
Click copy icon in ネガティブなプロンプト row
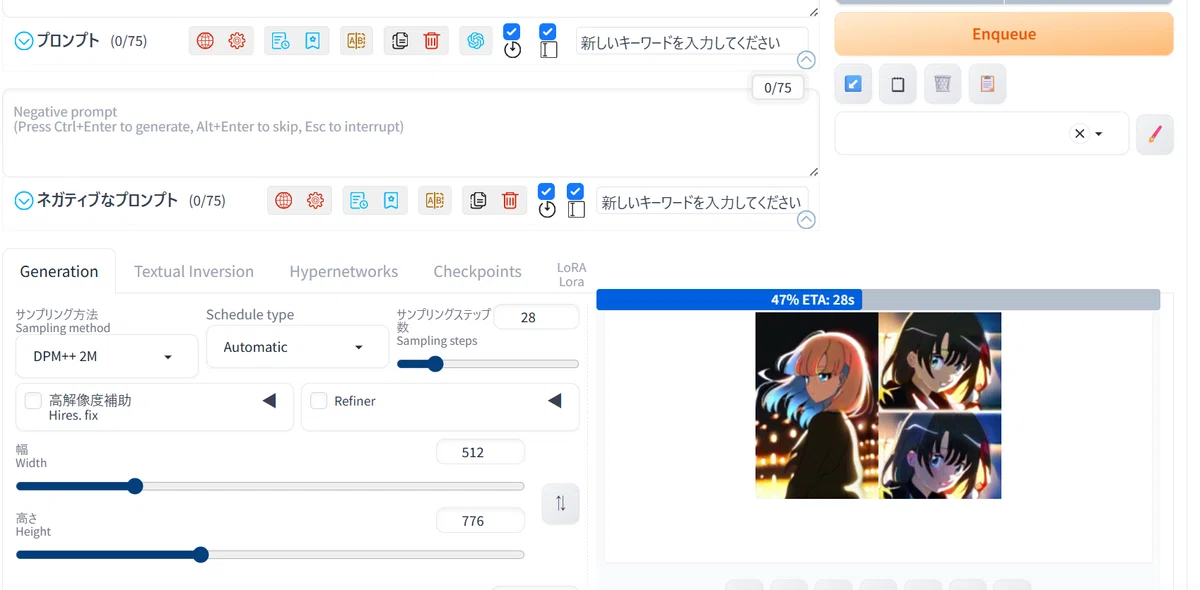tap(478, 200)
